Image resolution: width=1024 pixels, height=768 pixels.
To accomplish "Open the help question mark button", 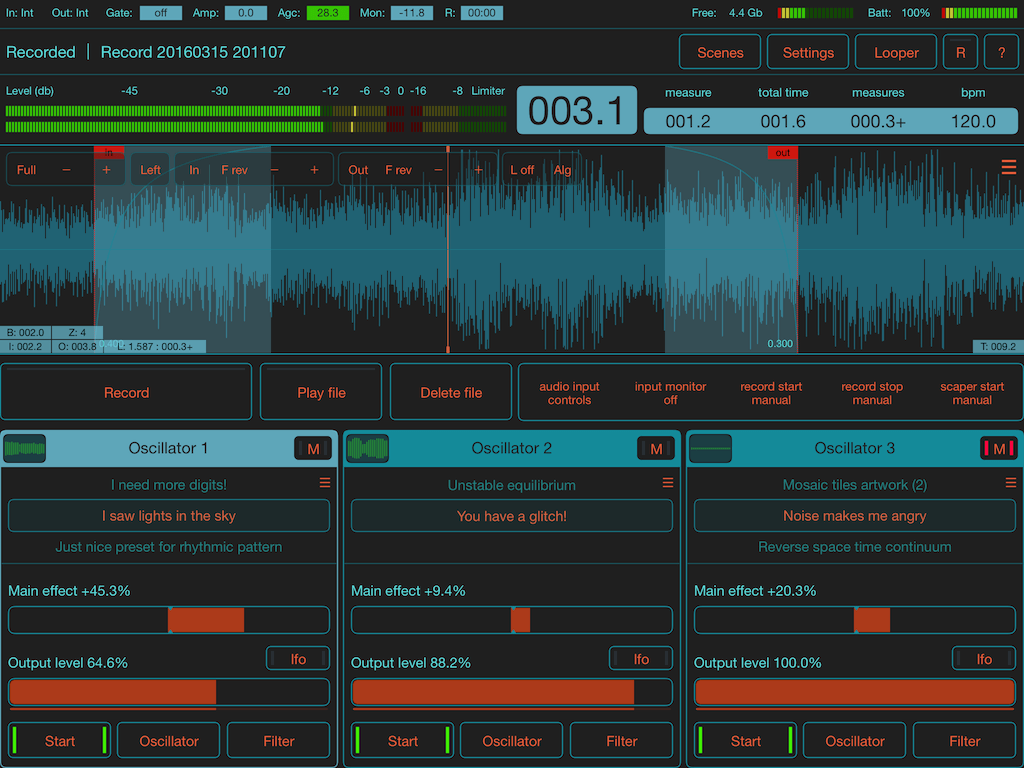I will point(1001,53).
